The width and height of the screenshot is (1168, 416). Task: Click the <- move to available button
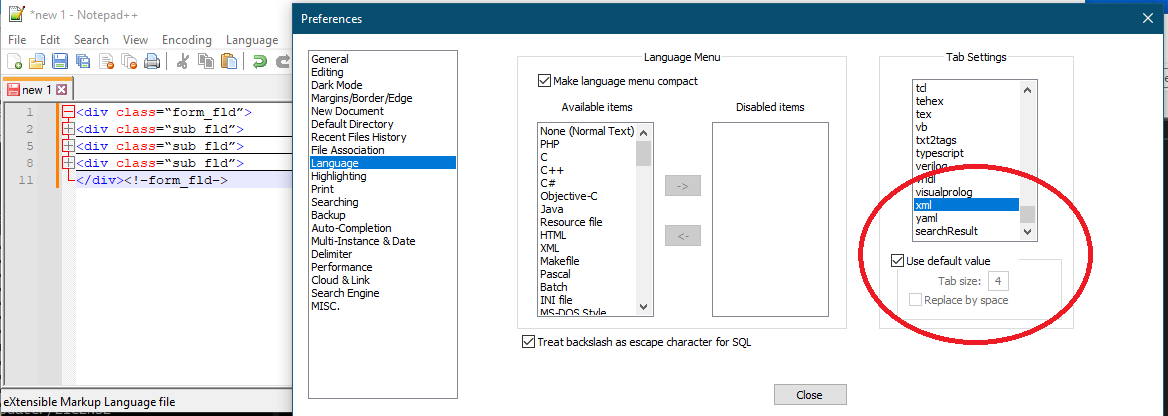pyautogui.click(x=682, y=236)
